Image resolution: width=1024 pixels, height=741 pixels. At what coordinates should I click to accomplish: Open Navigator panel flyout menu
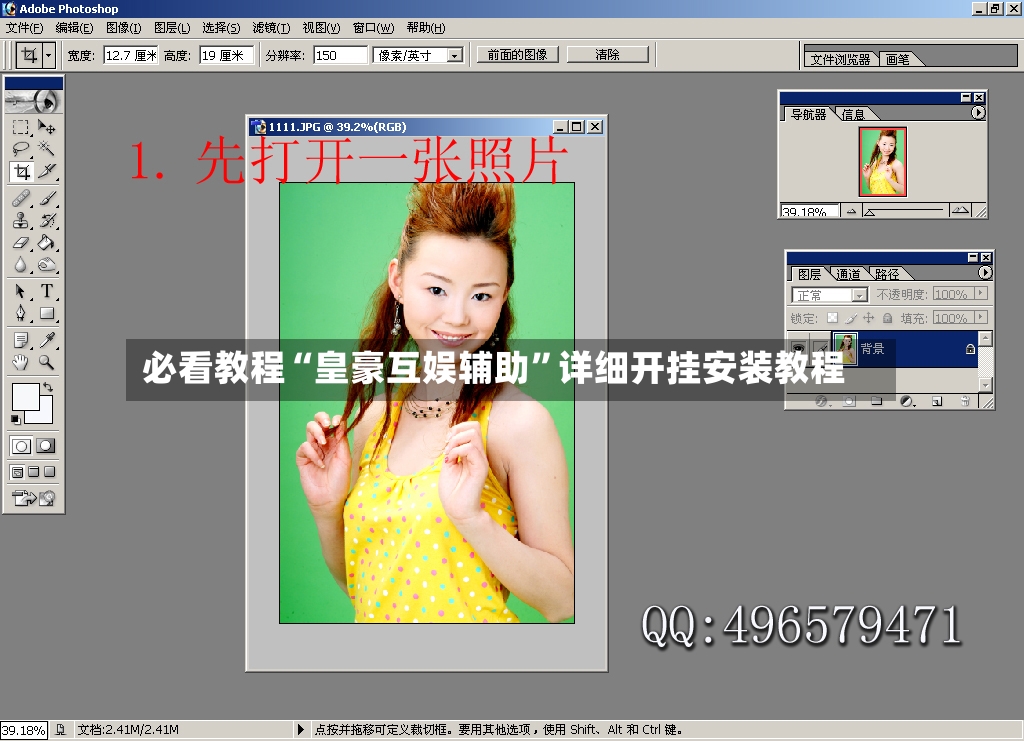978,112
